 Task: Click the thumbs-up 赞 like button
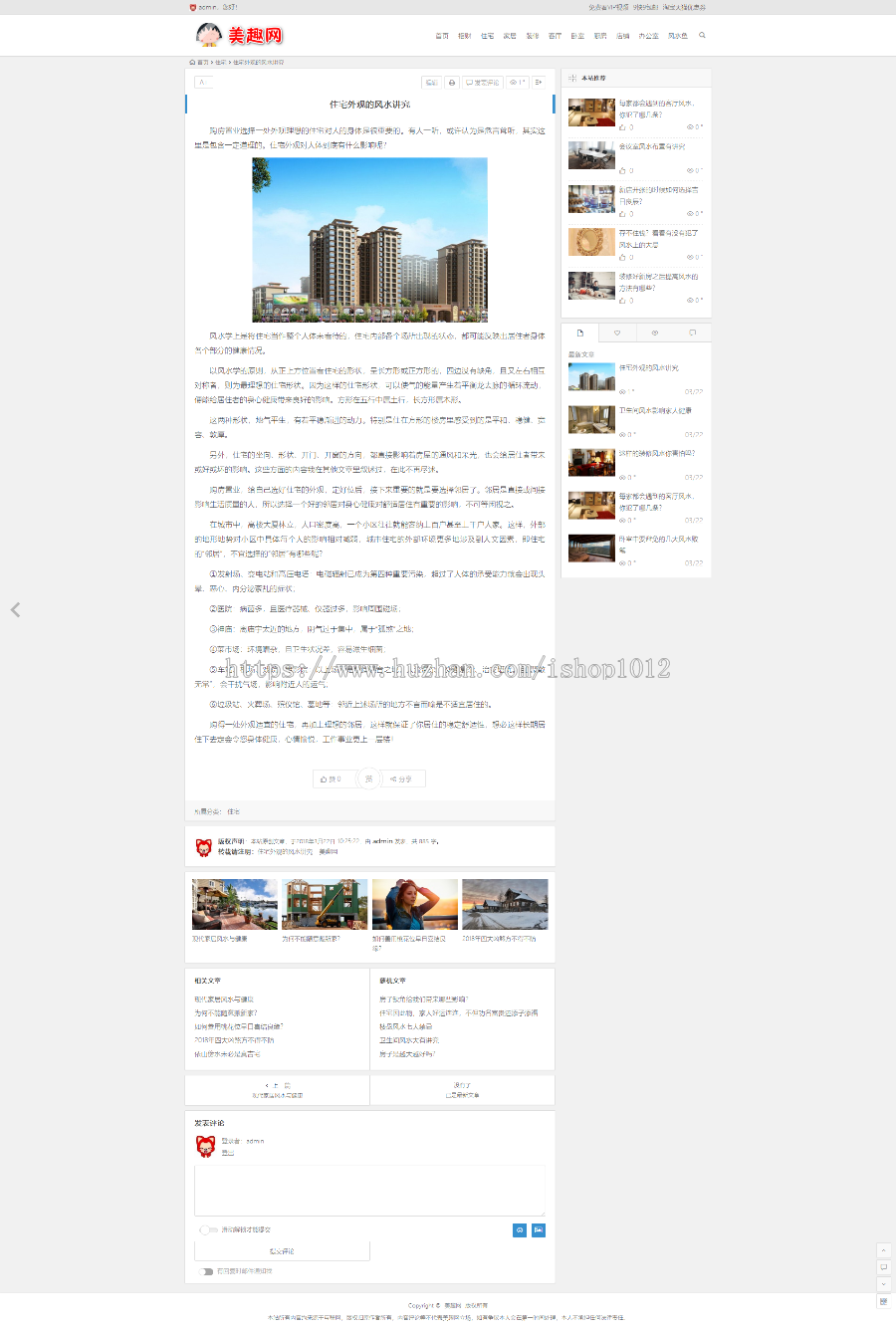point(334,778)
